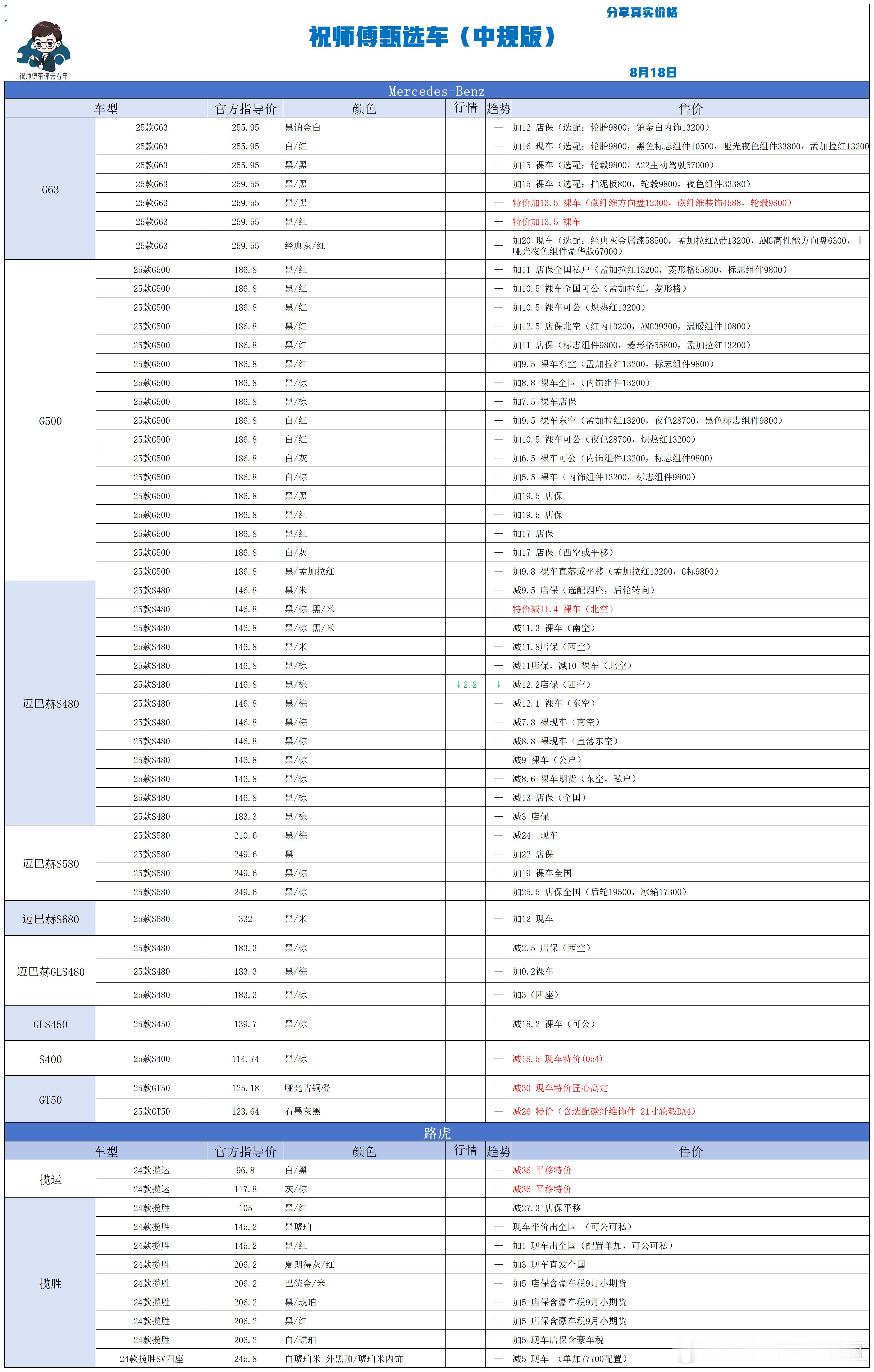This screenshot has height=1372, width=874.
Task: Select the 迈巴赫GLS480 group cell
Action: point(50,971)
